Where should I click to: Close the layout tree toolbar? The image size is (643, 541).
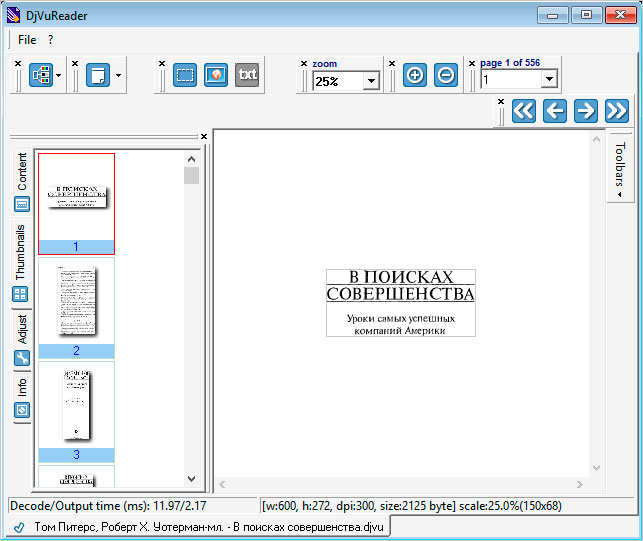[x=18, y=63]
